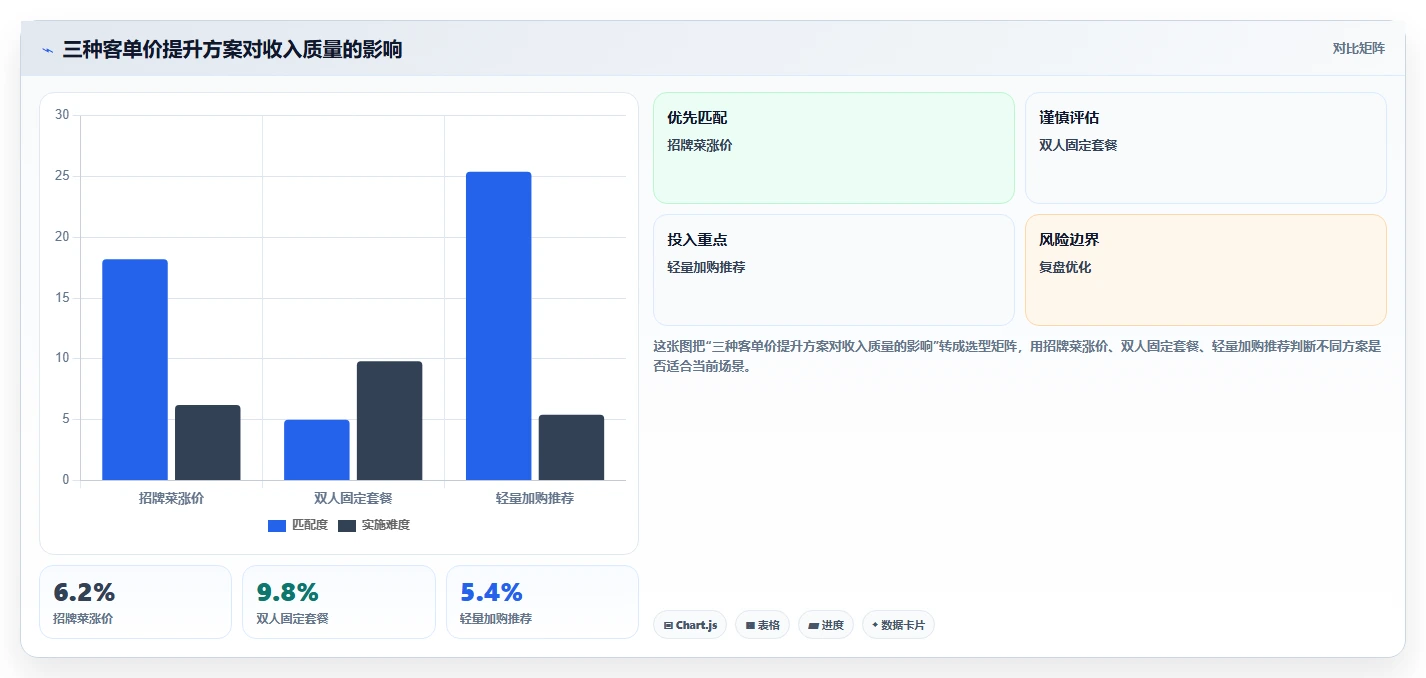Click the 招牌菜涨价 text in 优先匹配 card
Screen dimensions: 1426x678
(x=700, y=145)
